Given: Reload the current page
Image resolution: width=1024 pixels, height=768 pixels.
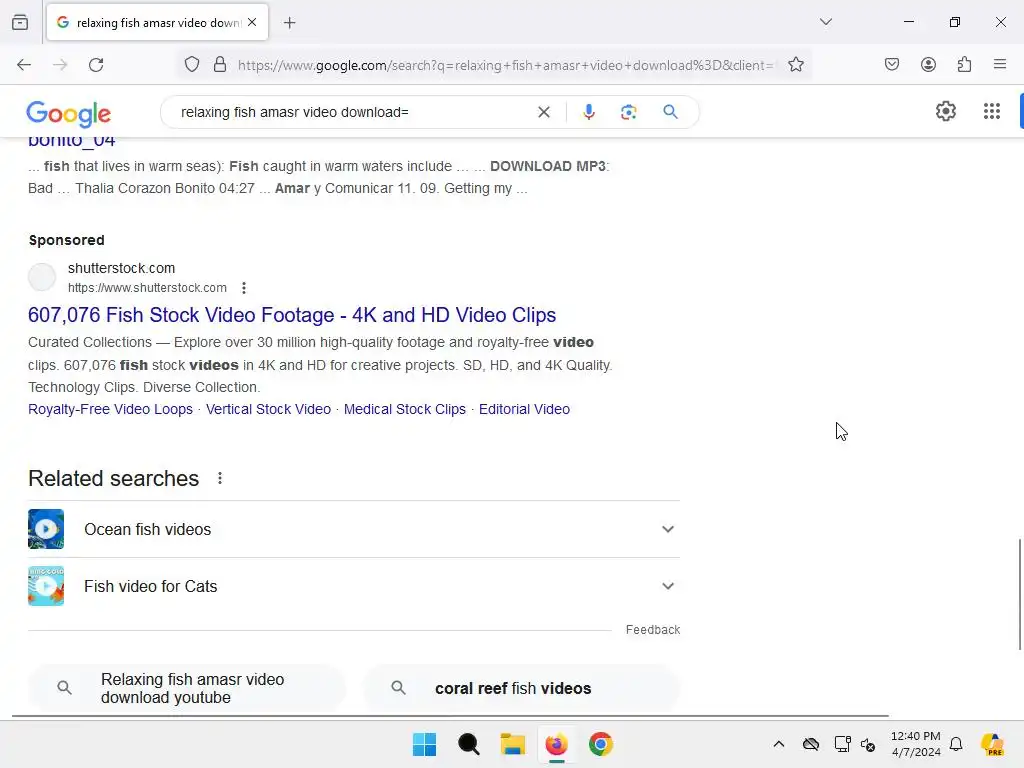Looking at the screenshot, I should pos(96,65).
